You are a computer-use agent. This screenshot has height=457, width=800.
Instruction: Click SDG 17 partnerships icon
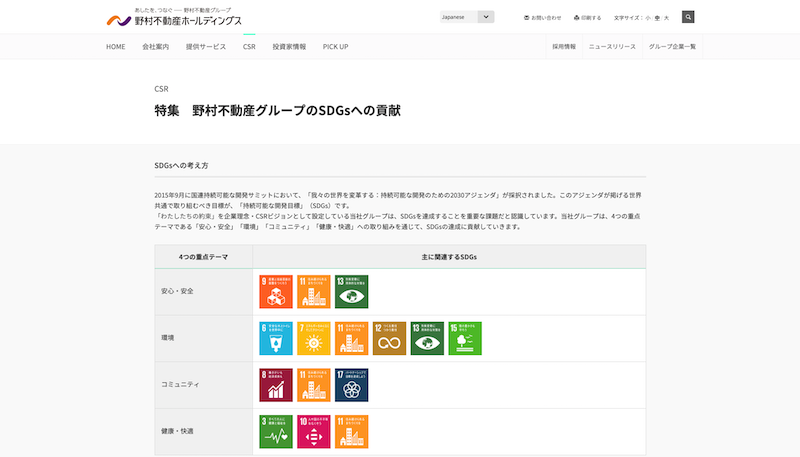[352, 385]
